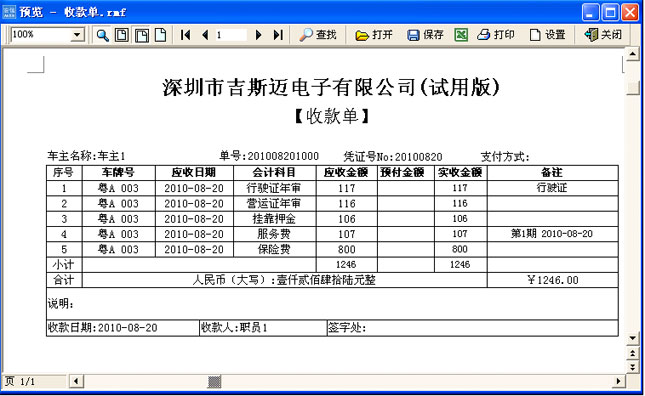The image size is (645, 396).
Task: Jump to the last page
Action: point(278,35)
